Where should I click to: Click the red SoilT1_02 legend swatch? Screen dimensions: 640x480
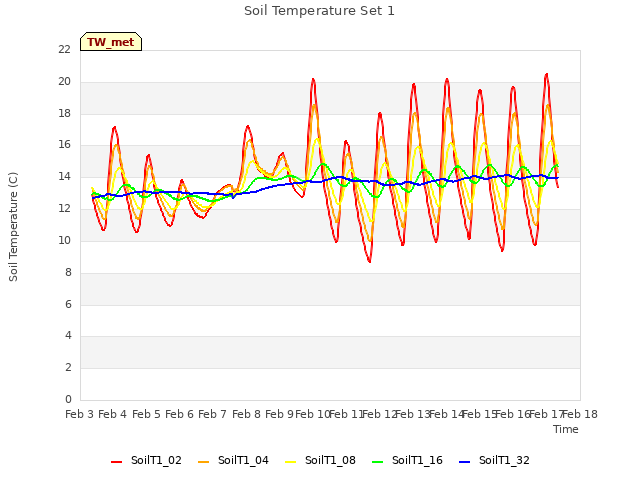(x=116, y=462)
